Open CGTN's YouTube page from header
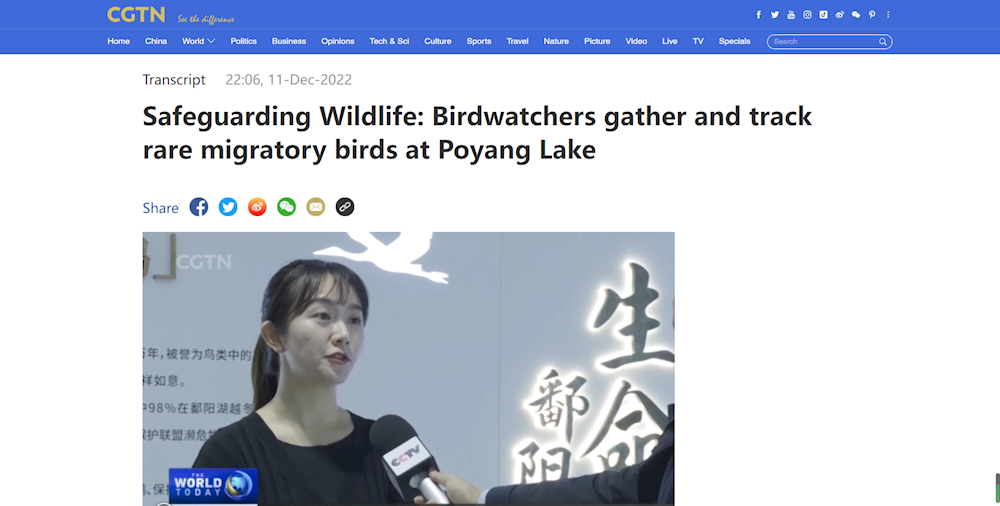 click(x=791, y=15)
